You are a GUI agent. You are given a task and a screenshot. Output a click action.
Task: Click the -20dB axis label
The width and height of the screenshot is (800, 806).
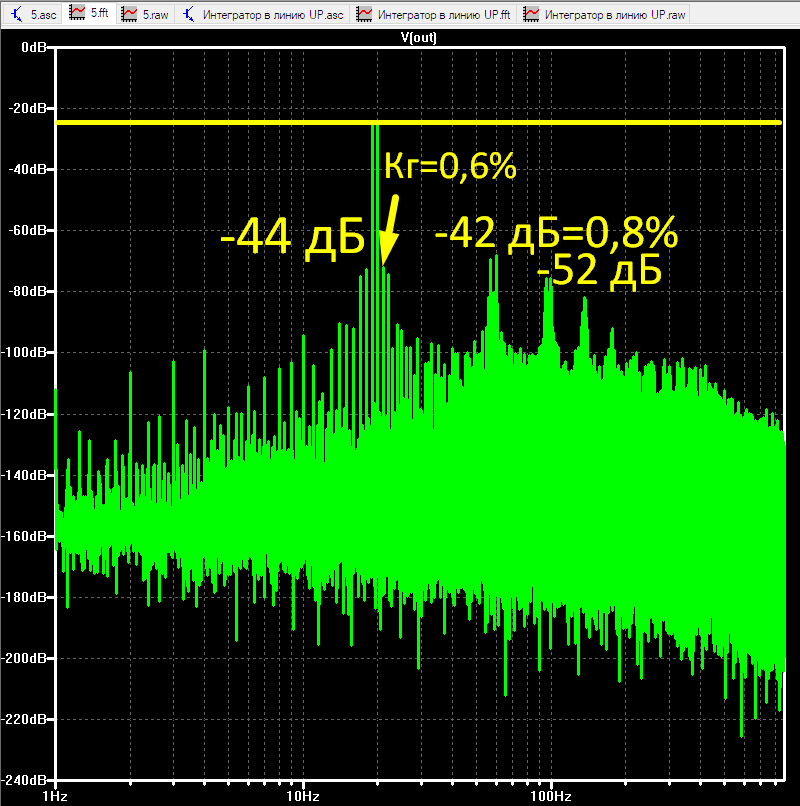pyautogui.click(x=27, y=108)
